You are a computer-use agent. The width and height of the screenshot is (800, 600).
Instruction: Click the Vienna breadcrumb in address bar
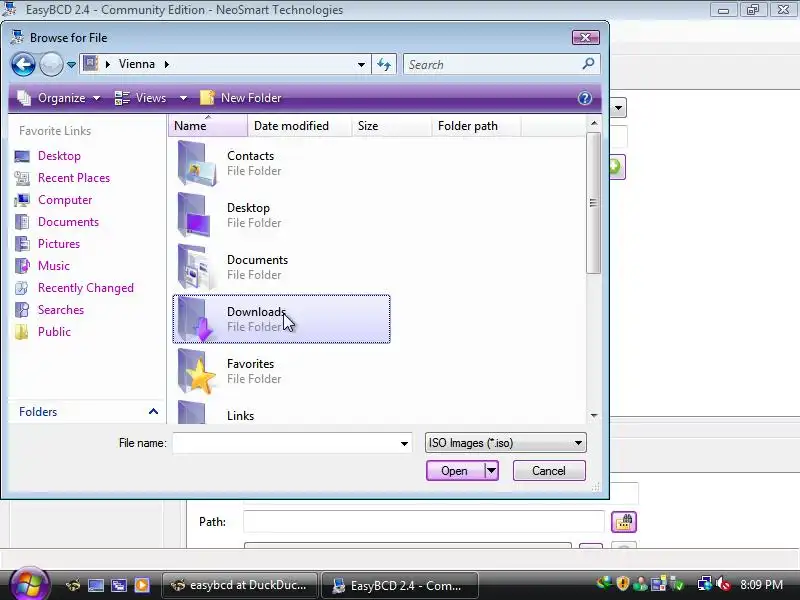(x=137, y=64)
